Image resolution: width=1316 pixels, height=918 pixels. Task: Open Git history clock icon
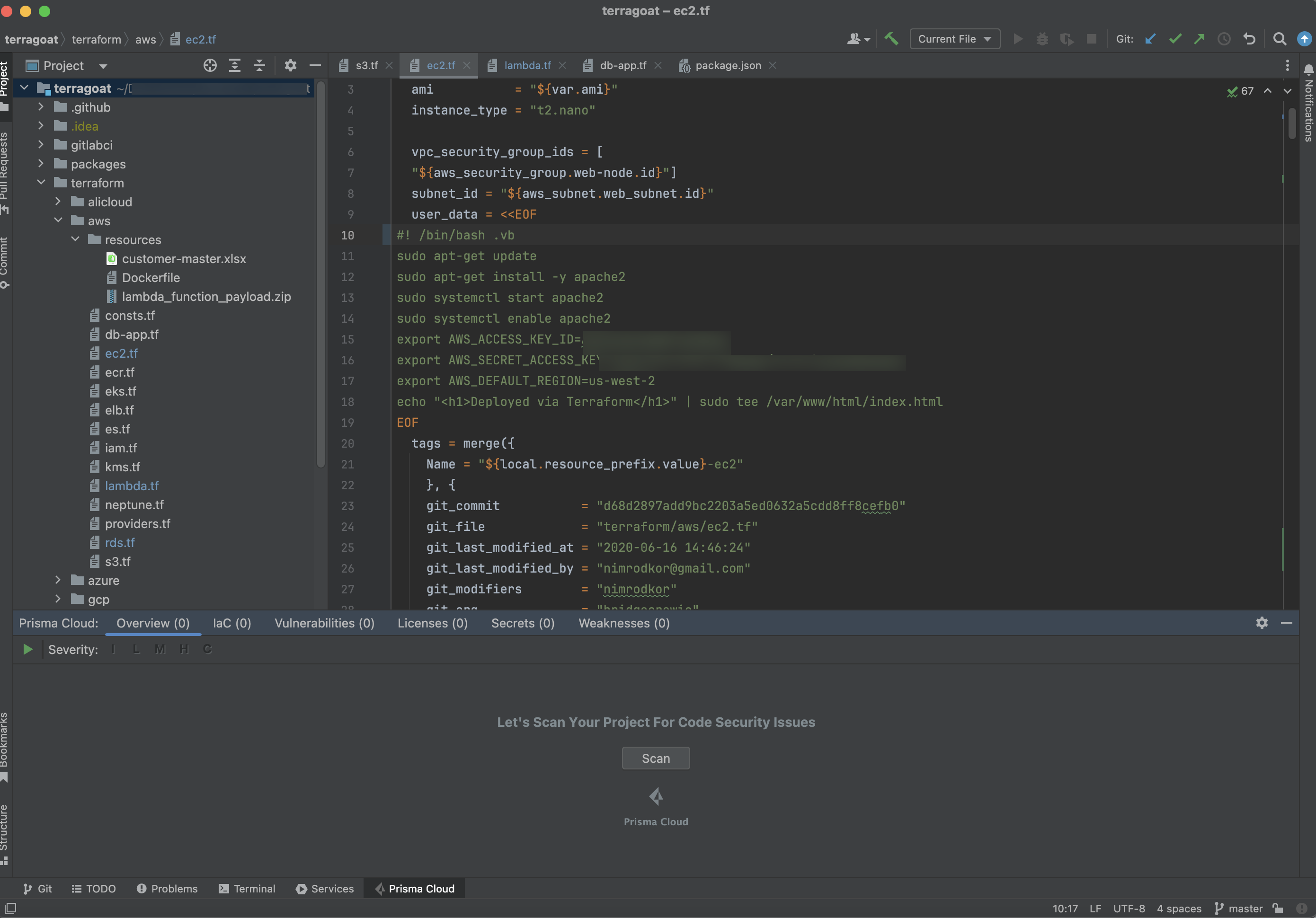click(1224, 39)
